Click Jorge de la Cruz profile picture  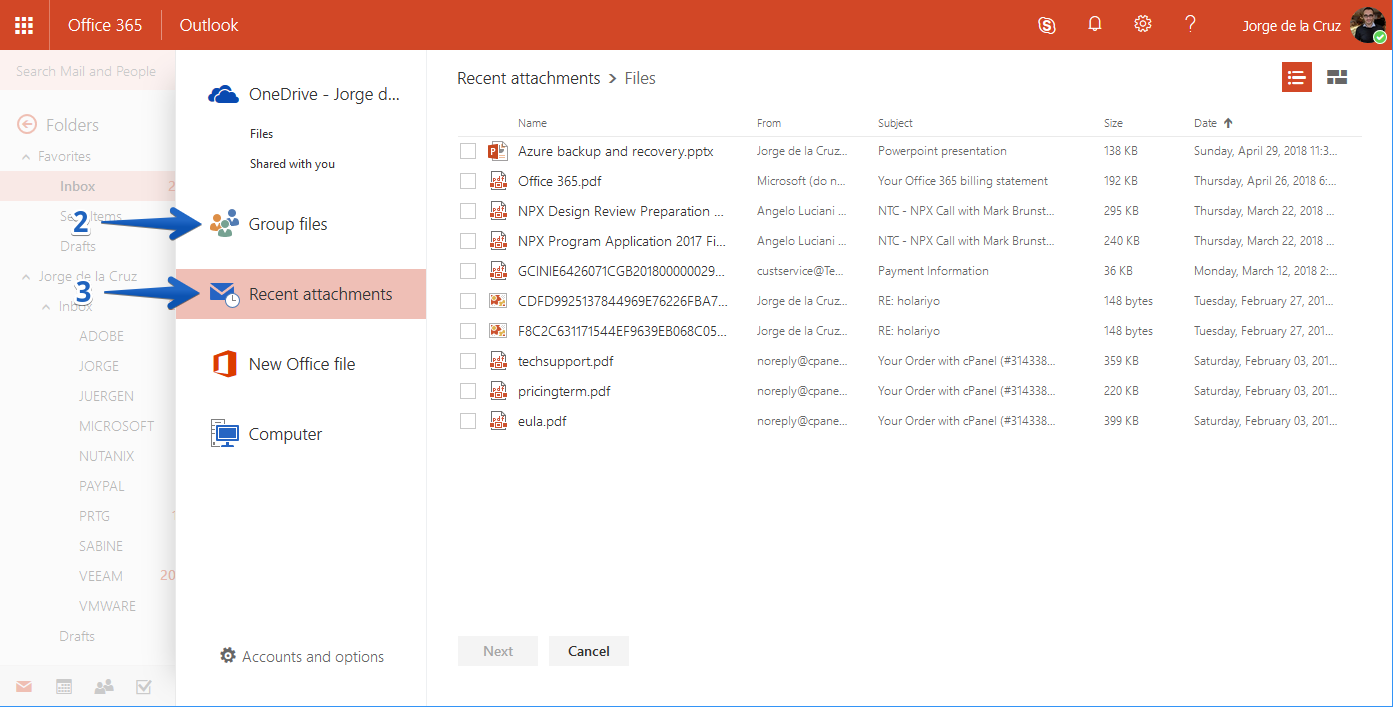pyautogui.click(x=1368, y=25)
